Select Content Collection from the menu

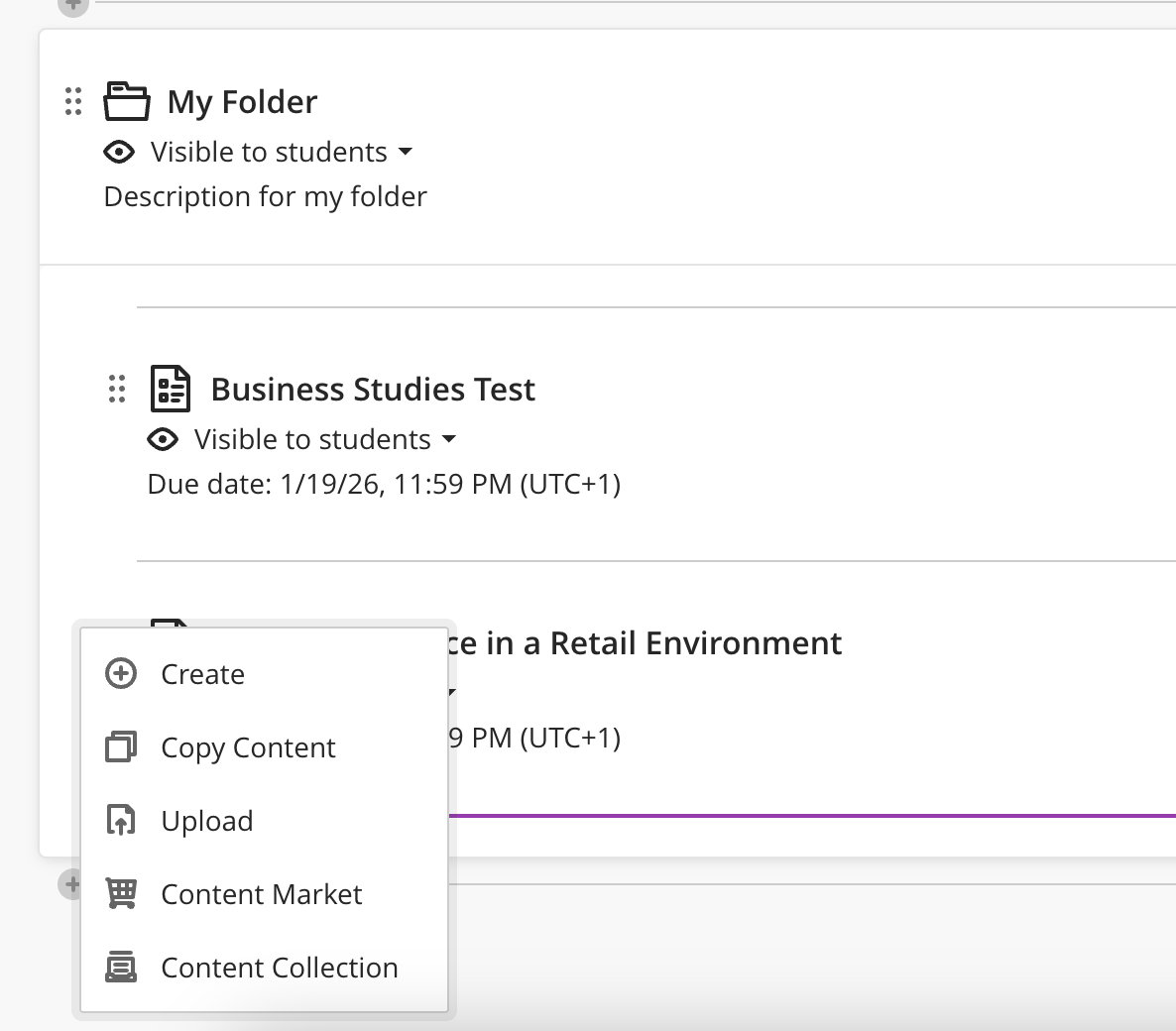(x=279, y=967)
